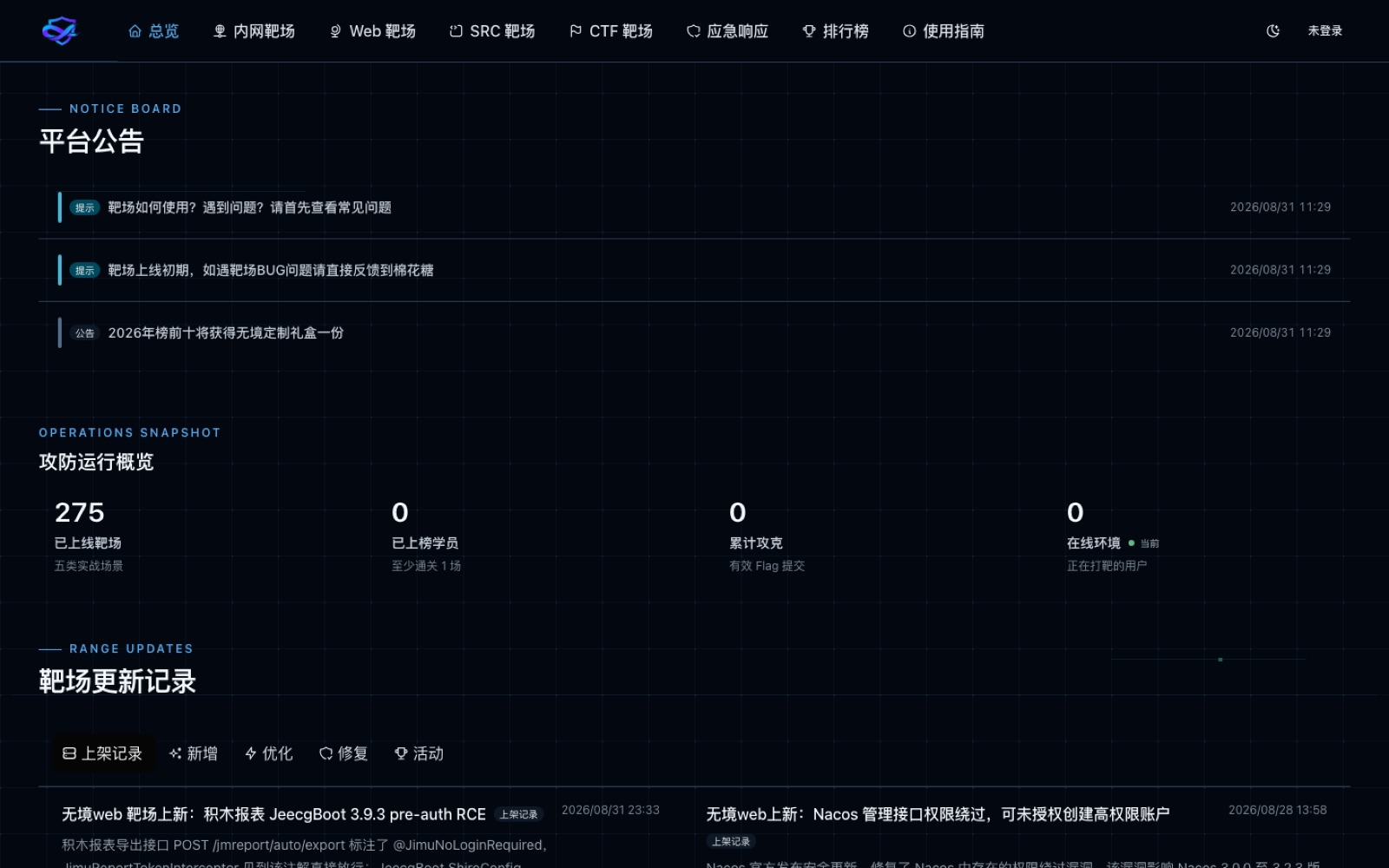
Task: Open notice 靶场如何使用？遇到问题？
Action: coord(694,207)
